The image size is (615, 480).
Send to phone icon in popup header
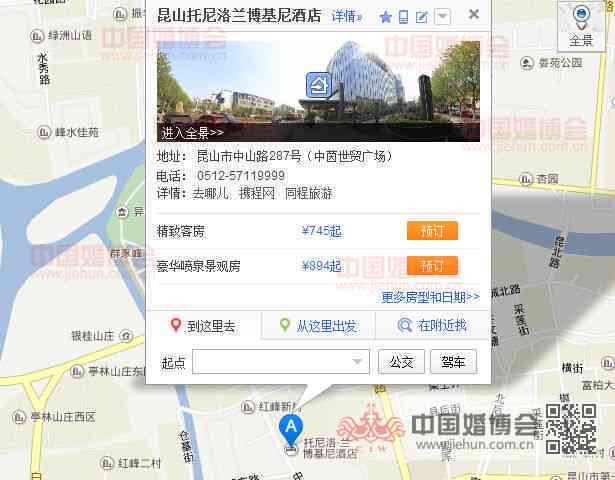(403, 17)
